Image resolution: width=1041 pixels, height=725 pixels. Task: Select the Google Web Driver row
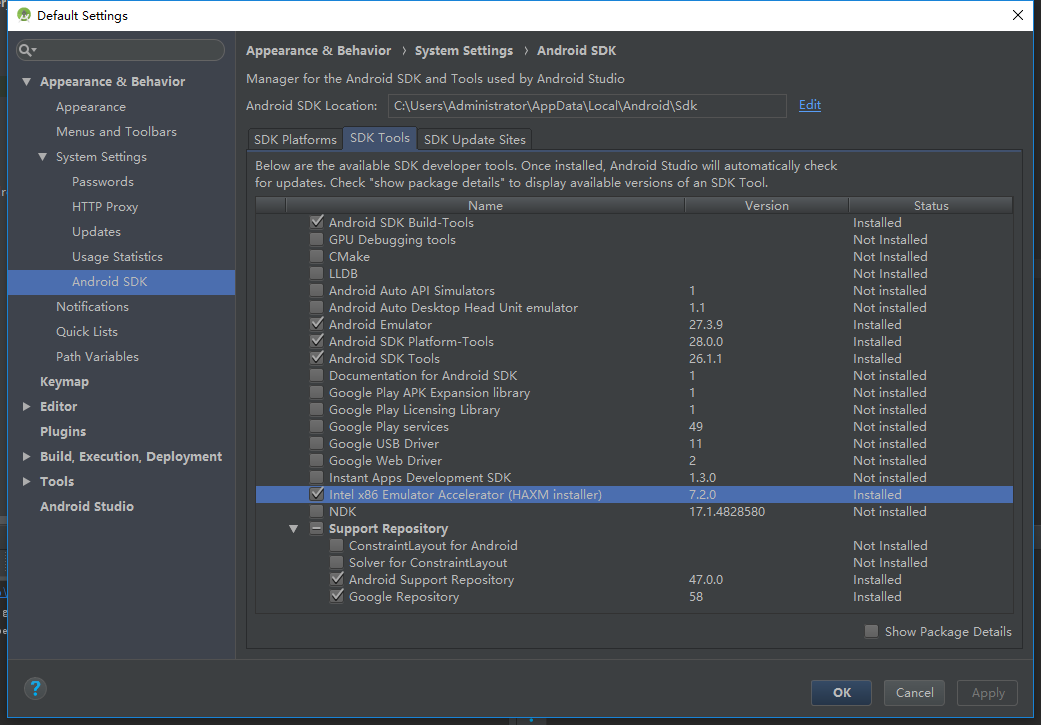click(x=634, y=461)
